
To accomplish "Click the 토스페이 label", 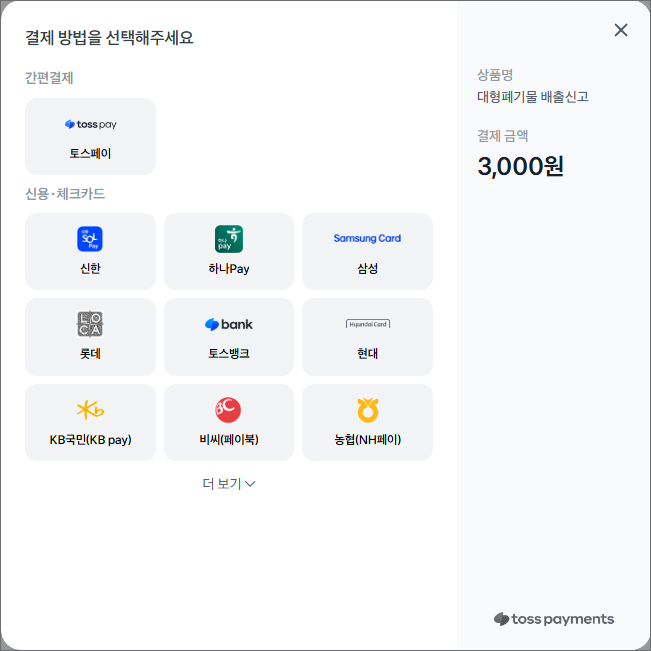I will coord(90,154).
